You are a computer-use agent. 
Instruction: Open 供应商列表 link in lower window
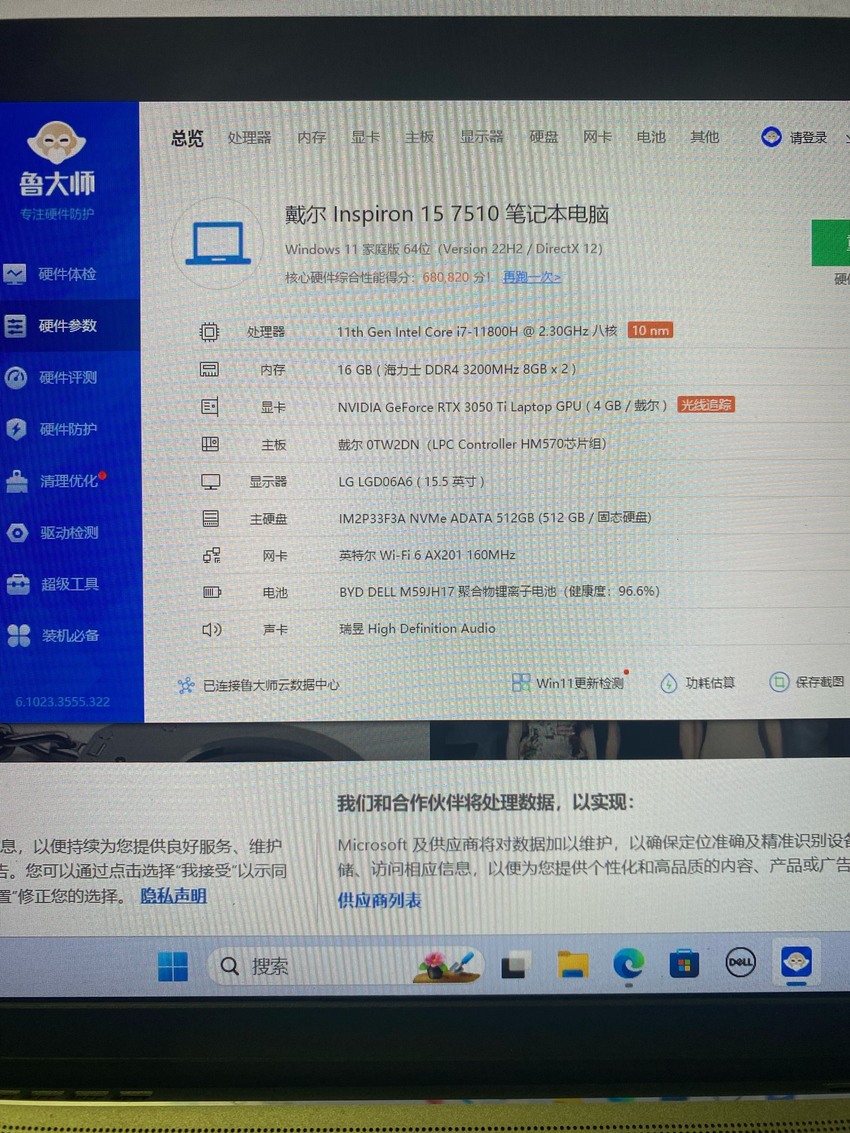tap(379, 900)
